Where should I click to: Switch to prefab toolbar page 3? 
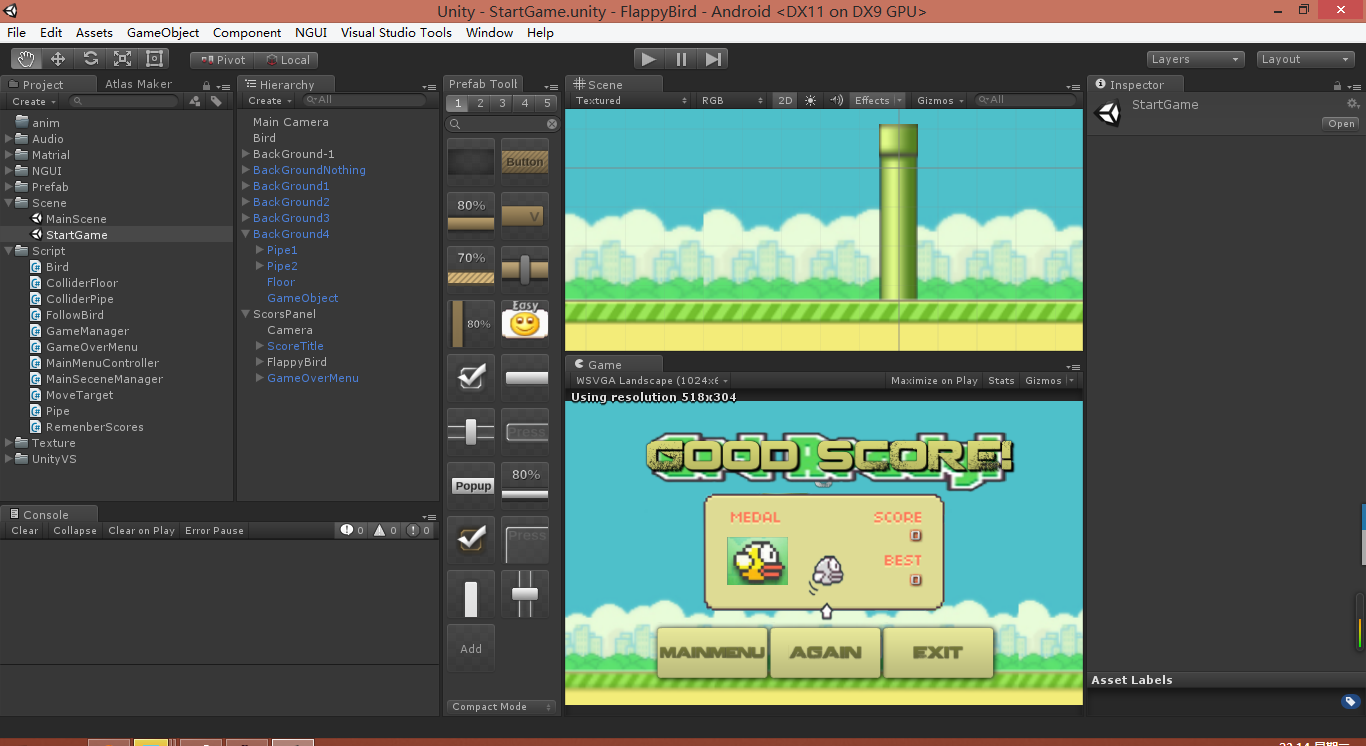click(502, 103)
